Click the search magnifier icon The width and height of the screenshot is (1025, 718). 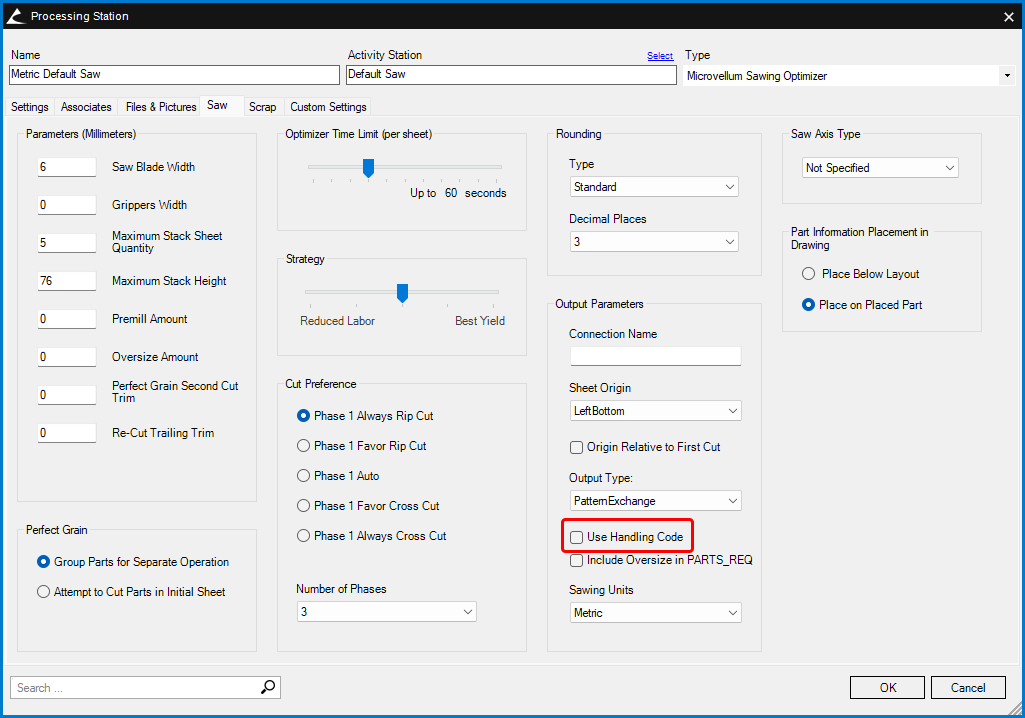tap(268, 687)
